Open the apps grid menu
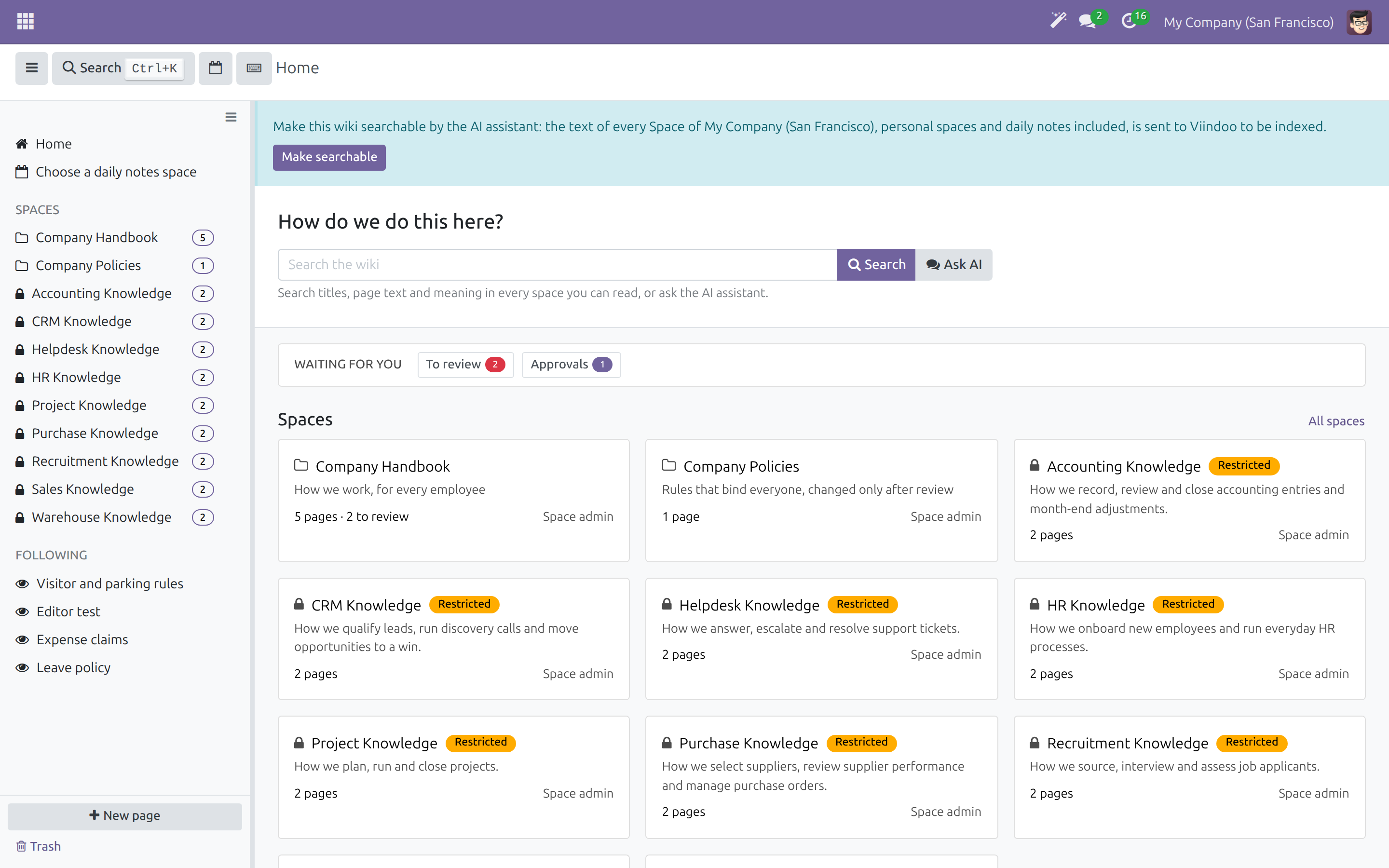The width and height of the screenshot is (1389, 868). 25,22
